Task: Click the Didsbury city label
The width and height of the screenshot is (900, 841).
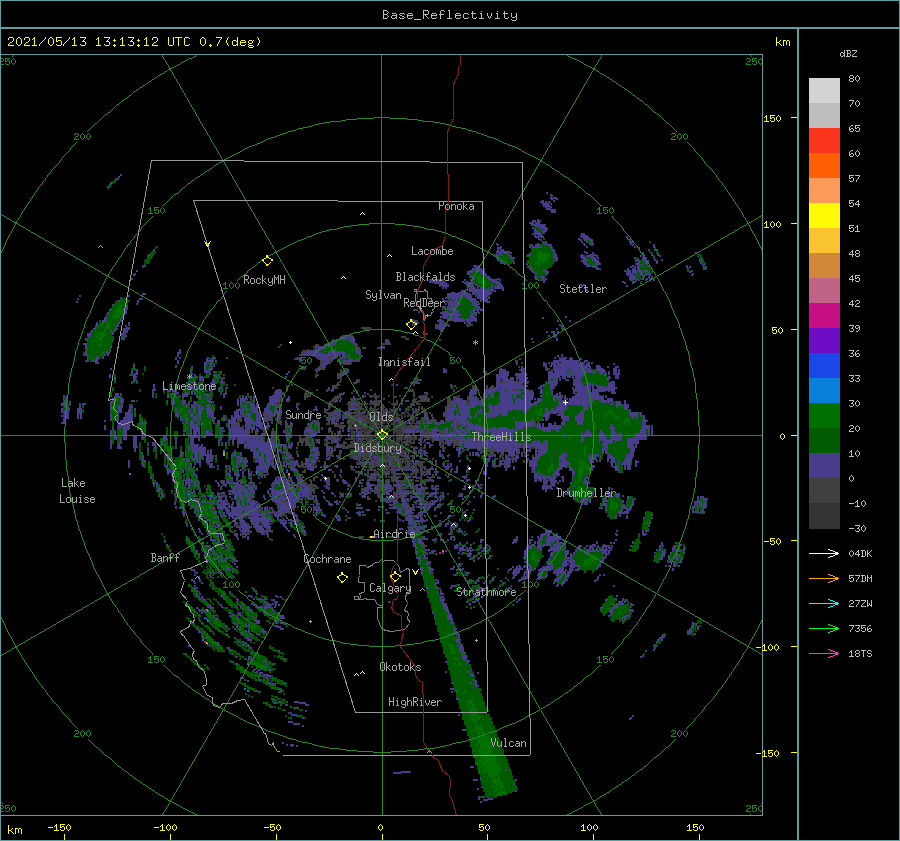Action: pyautogui.click(x=377, y=448)
